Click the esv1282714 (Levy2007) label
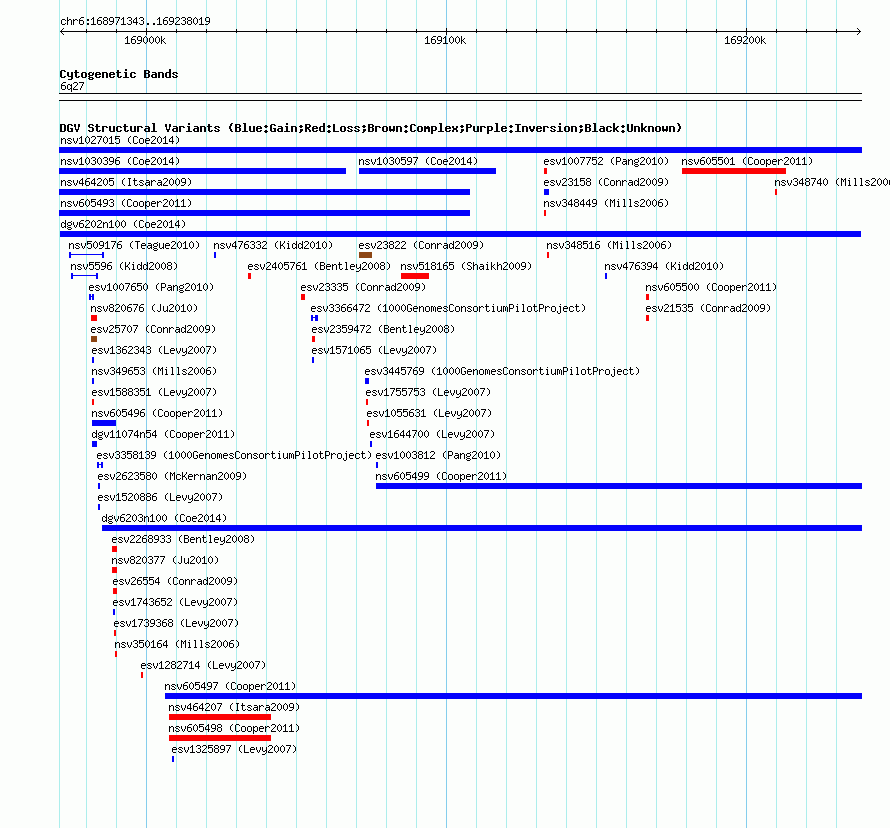Viewport: 890px width, 828px height. (203, 665)
